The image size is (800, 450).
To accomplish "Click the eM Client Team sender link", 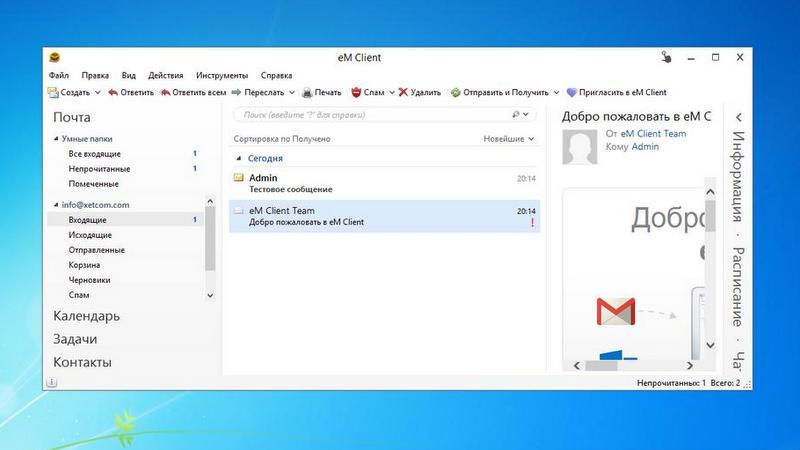I will (x=653, y=134).
